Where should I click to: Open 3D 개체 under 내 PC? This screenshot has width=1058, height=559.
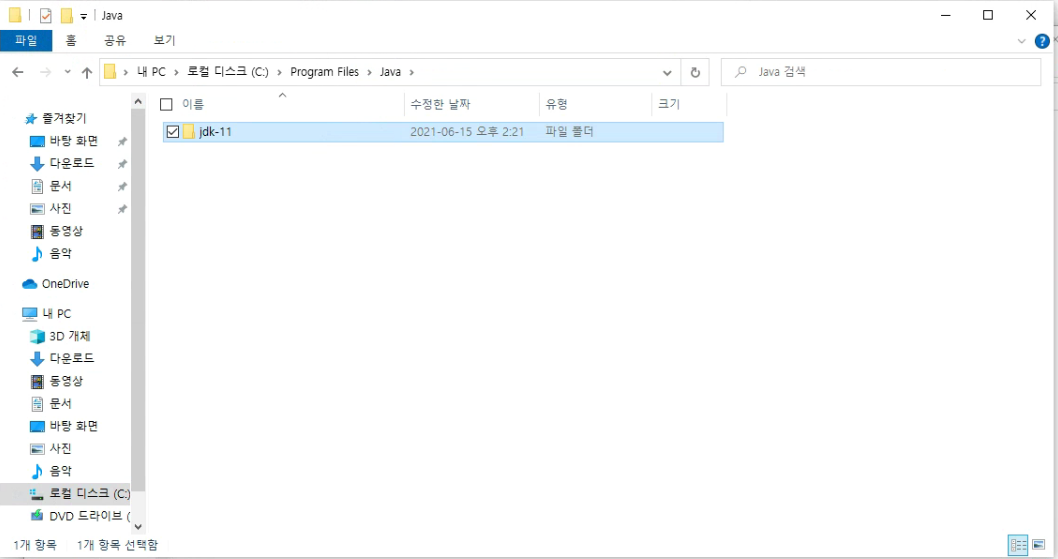point(69,336)
